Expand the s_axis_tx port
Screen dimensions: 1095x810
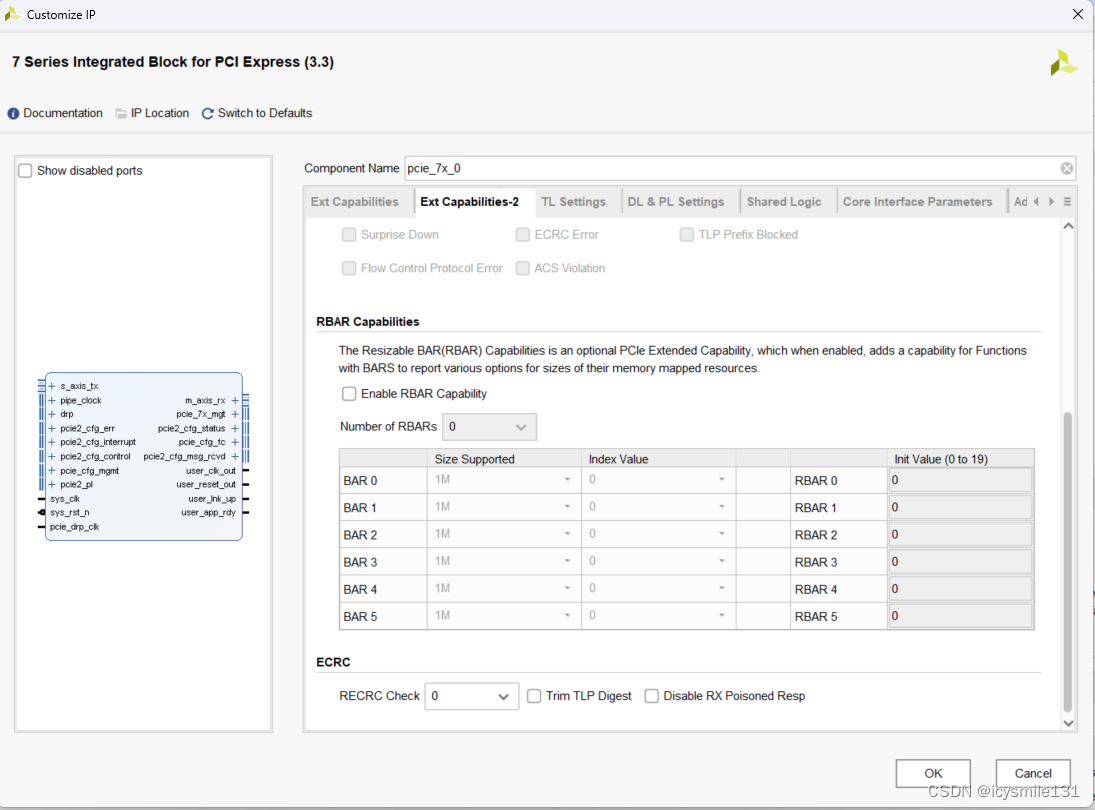coord(51,386)
